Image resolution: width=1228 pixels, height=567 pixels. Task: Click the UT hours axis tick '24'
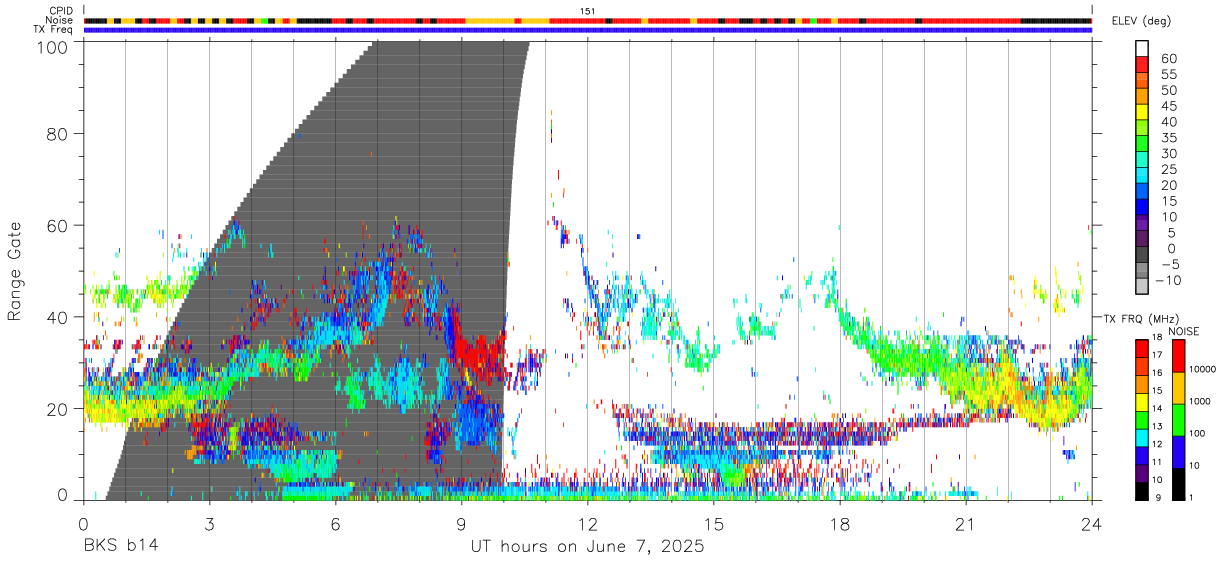1091,524
